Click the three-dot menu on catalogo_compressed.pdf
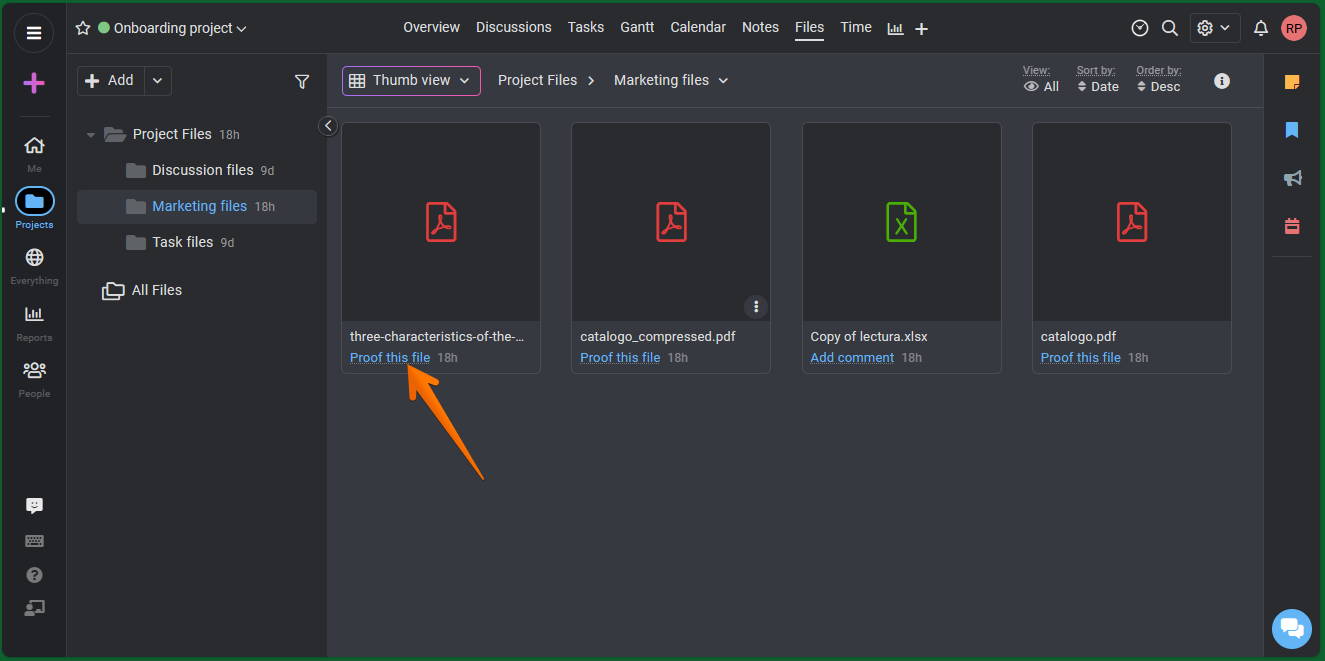 click(756, 306)
